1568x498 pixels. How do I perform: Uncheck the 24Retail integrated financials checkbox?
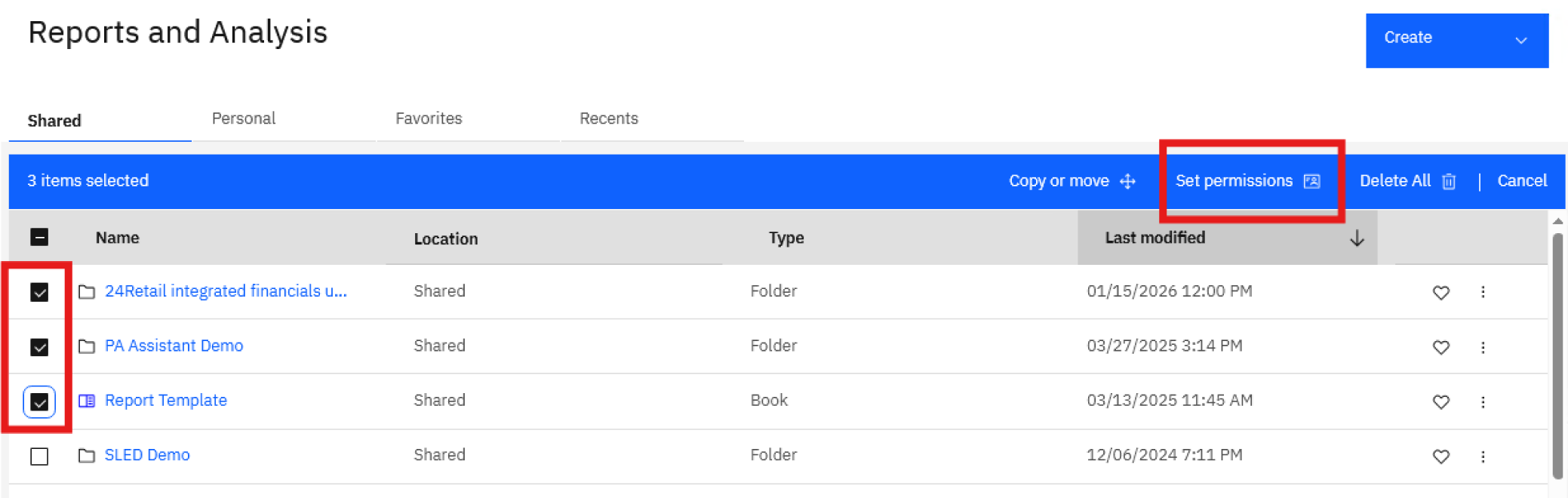(39, 292)
